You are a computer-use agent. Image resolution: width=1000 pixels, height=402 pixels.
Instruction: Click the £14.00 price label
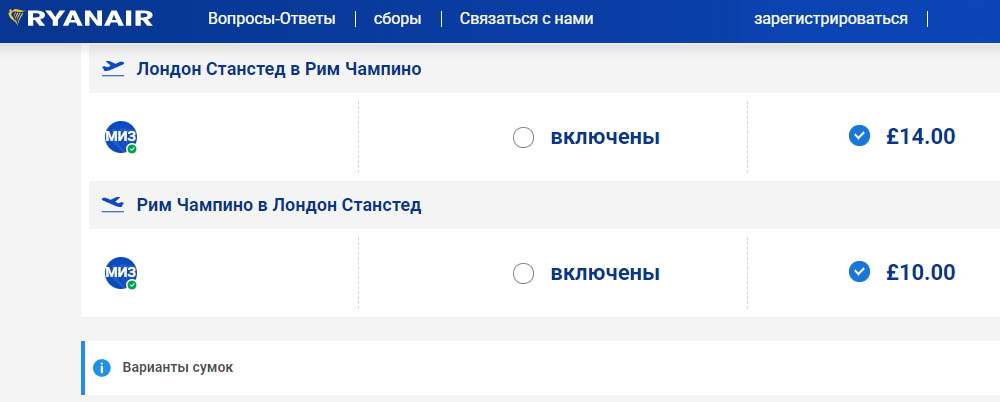920,136
